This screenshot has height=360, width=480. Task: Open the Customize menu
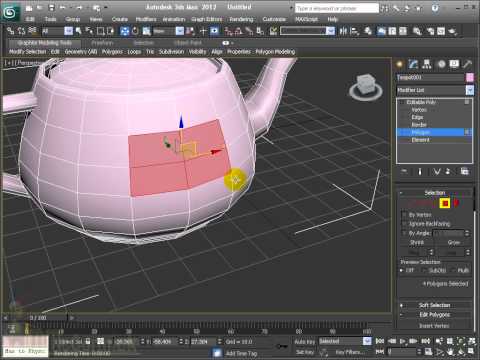[x=274, y=19]
